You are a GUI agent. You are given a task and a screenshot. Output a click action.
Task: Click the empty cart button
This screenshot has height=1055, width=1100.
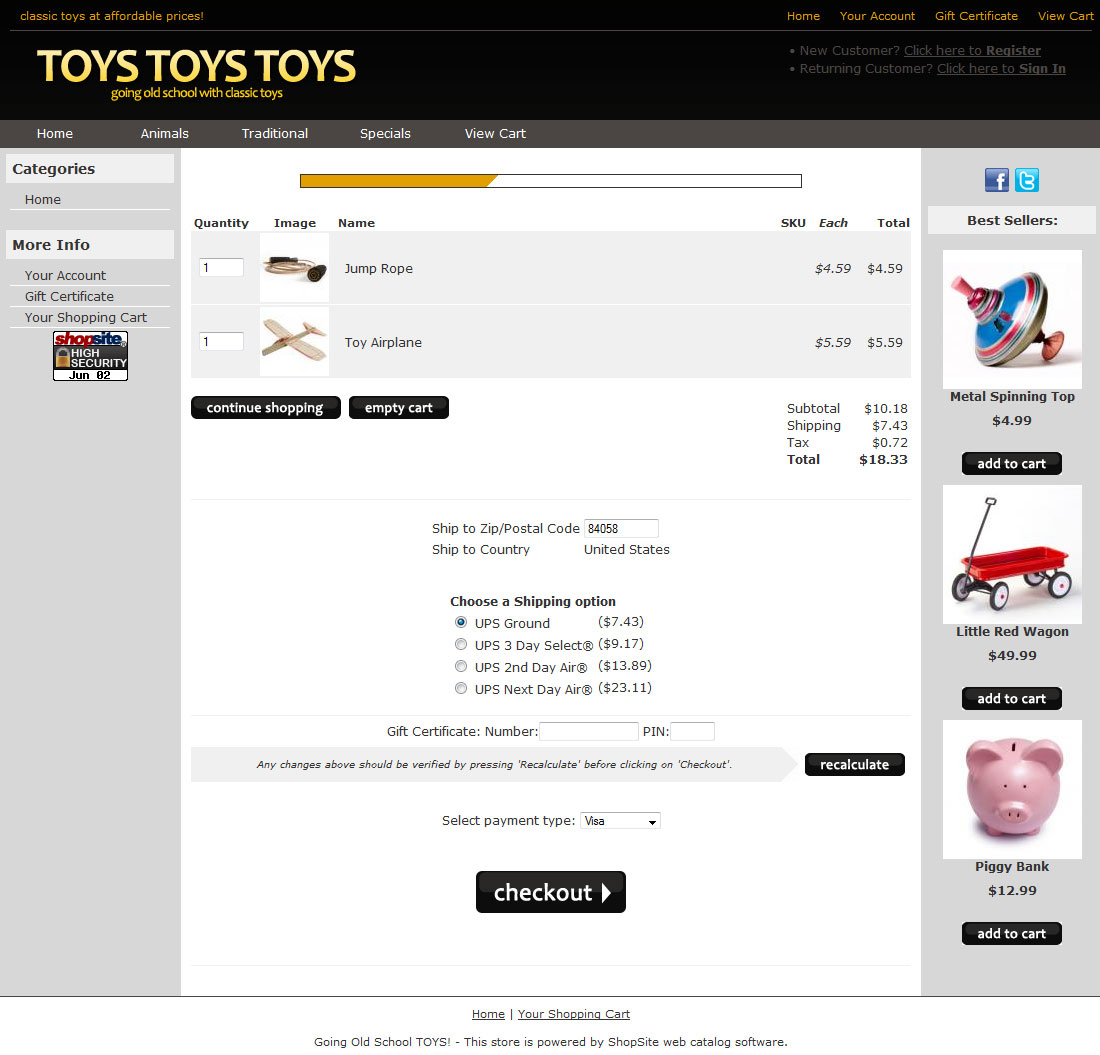(398, 408)
